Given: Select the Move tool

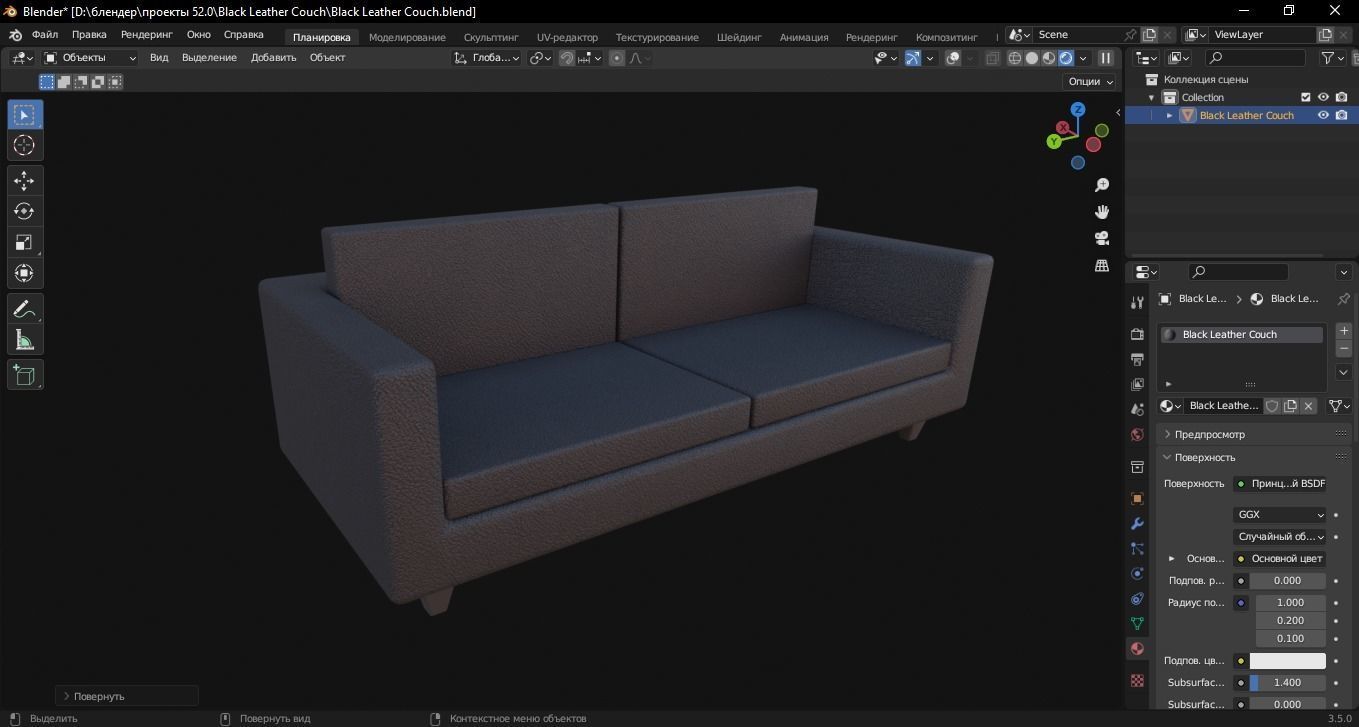Looking at the screenshot, I should (24, 180).
